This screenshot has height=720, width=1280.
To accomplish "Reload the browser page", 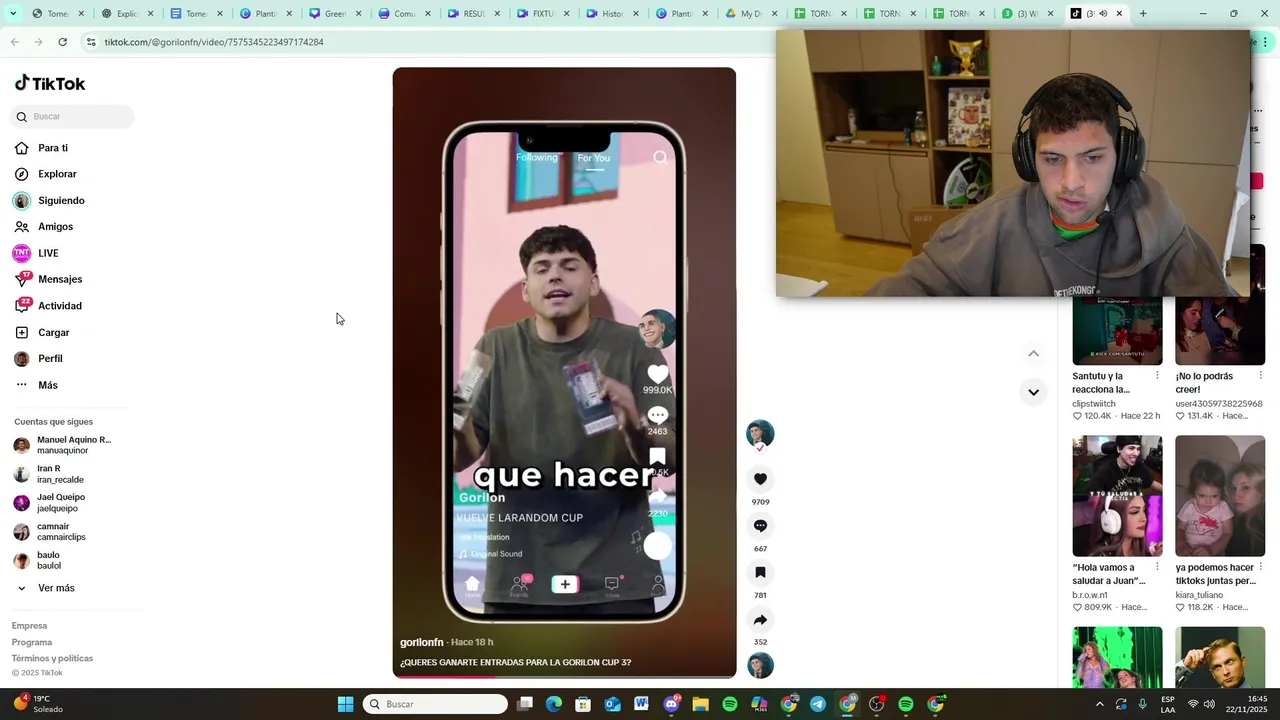I will 62,42.
